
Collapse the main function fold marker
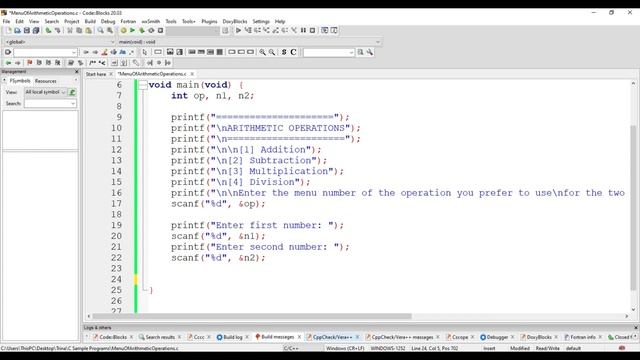pos(142,85)
